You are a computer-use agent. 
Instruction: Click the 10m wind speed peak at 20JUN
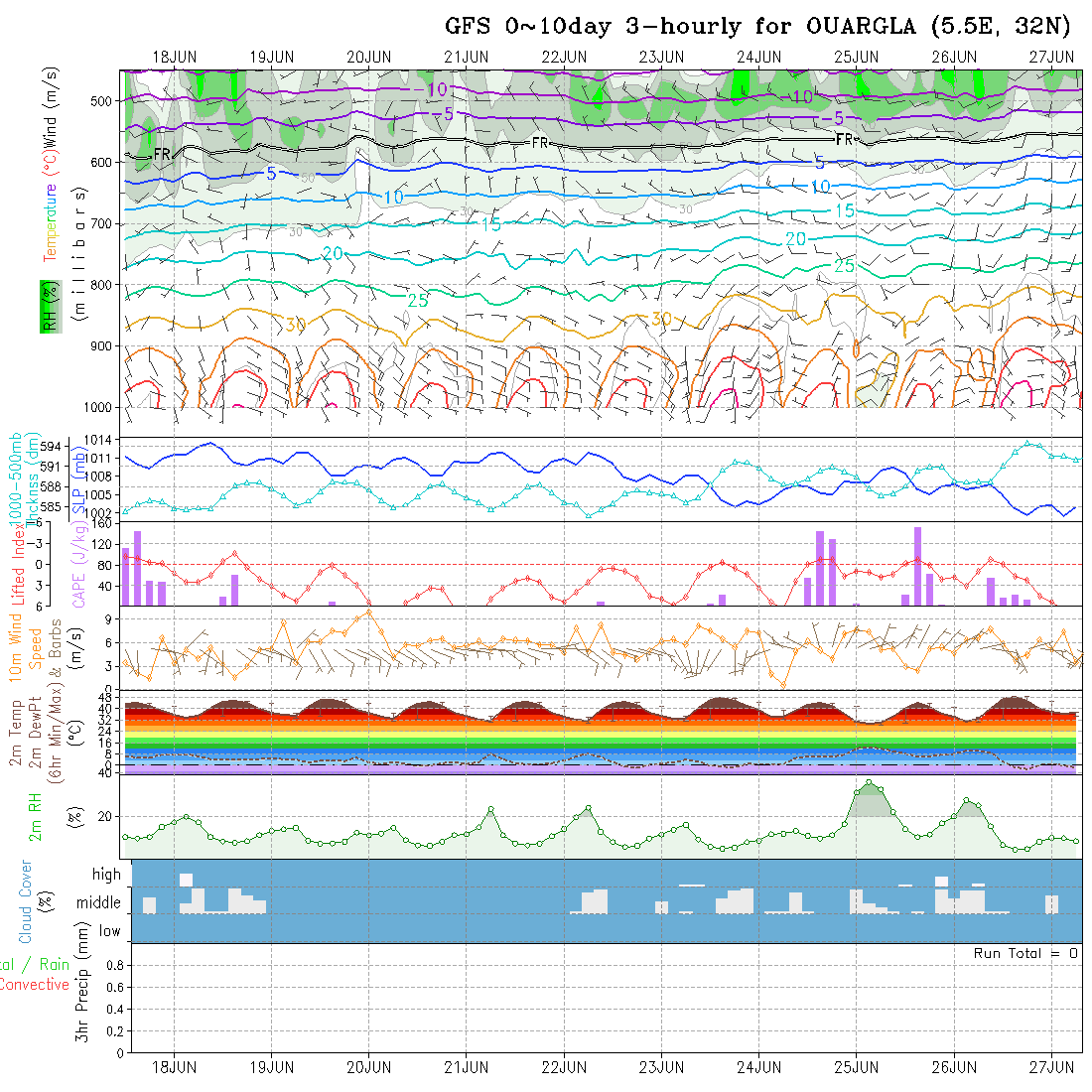coord(369,612)
